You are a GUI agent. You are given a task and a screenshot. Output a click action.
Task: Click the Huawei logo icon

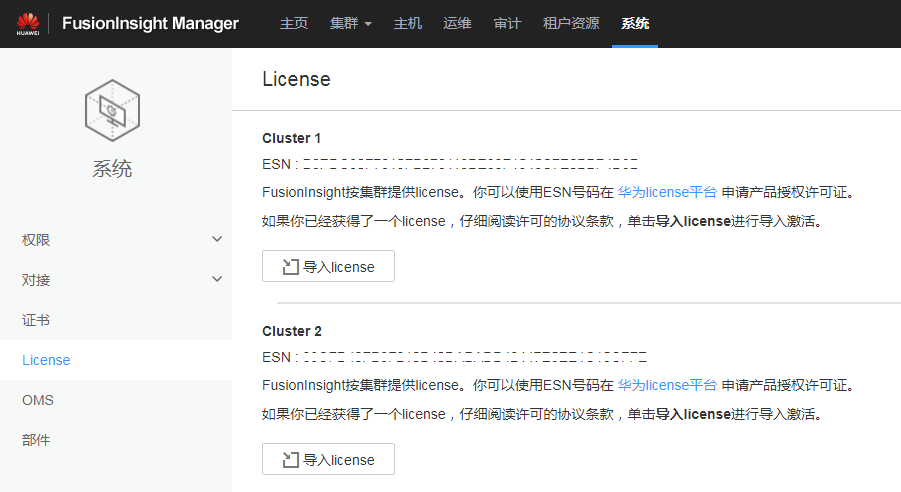point(28,24)
